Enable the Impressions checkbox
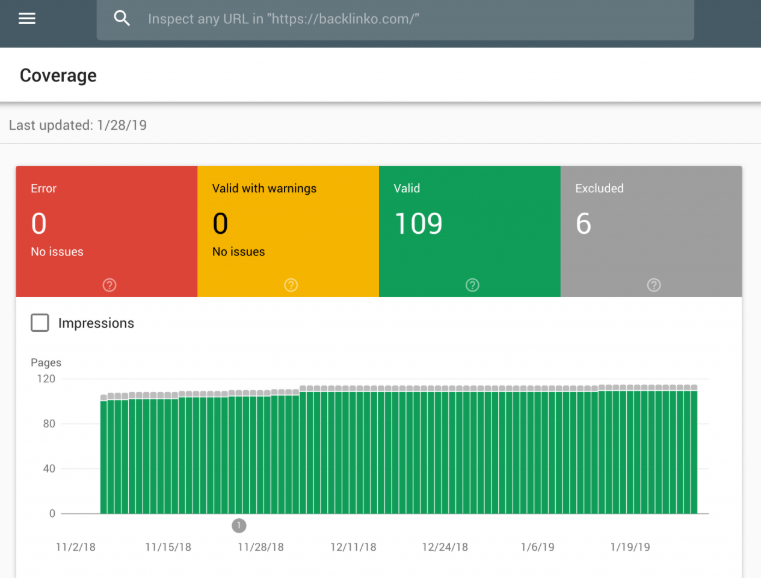The height and width of the screenshot is (578, 761). 40,323
